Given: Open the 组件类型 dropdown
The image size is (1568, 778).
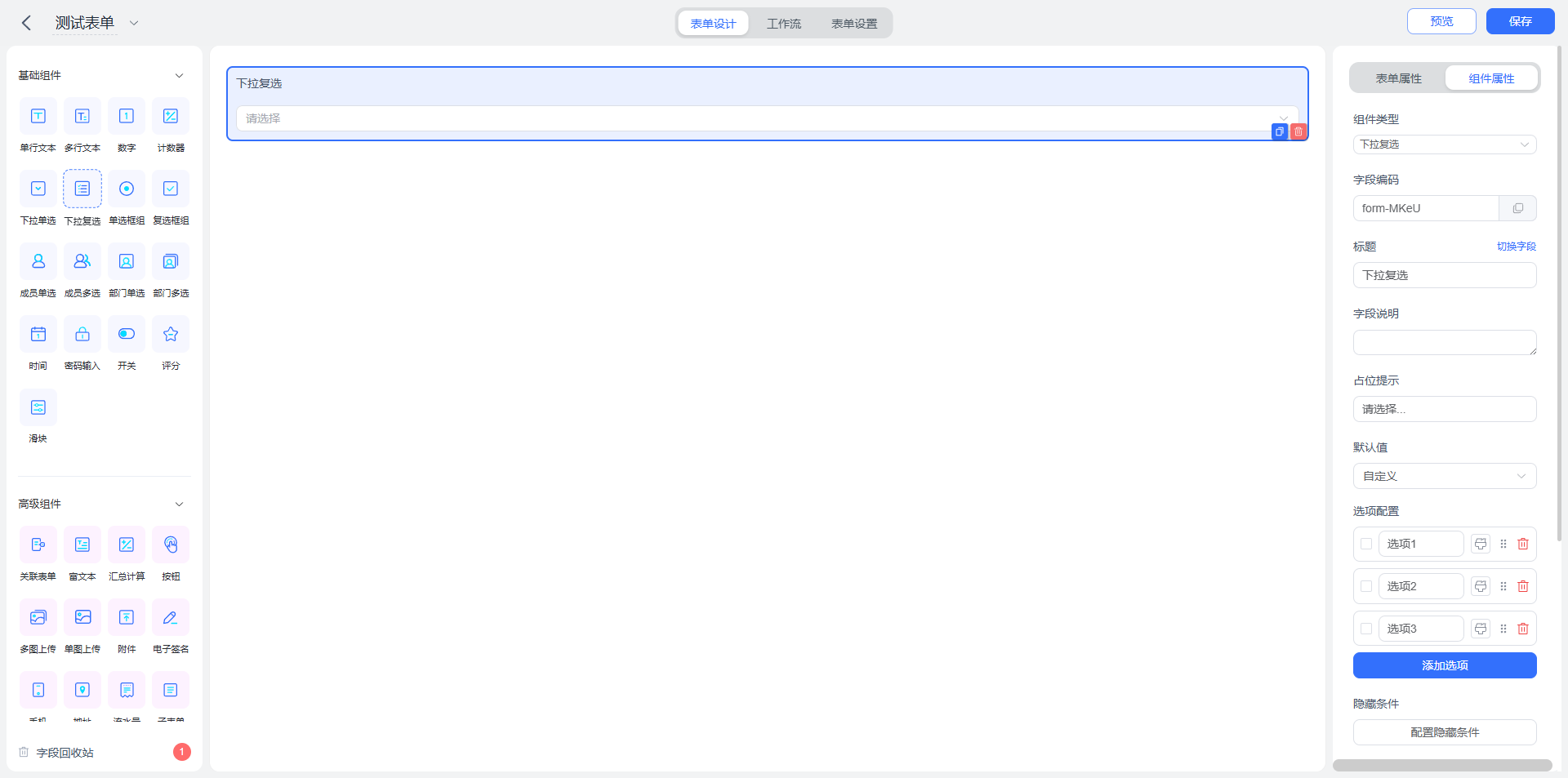Looking at the screenshot, I should (x=1445, y=144).
